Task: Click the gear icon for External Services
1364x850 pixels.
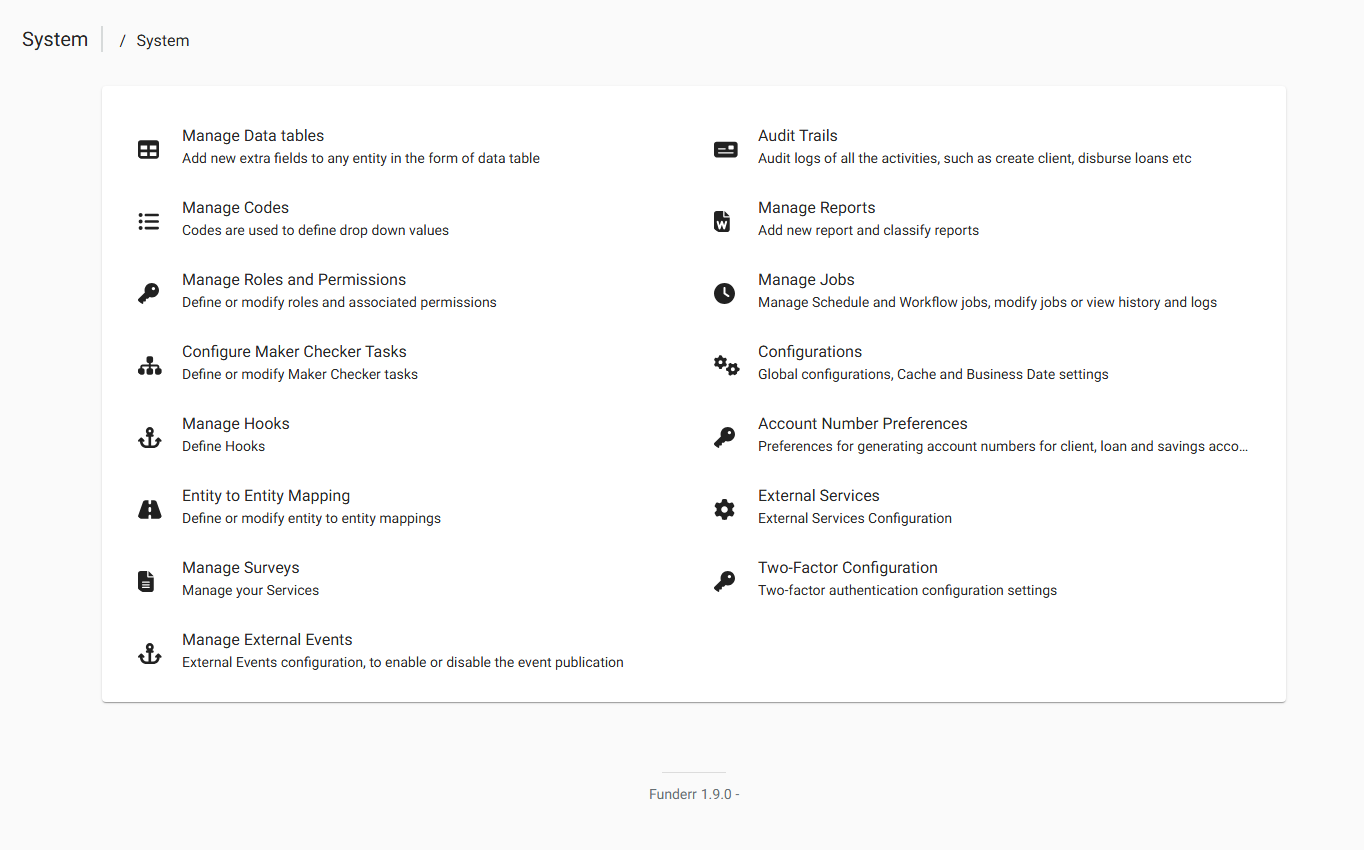Action: pyautogui.click(x=724, y=508)
